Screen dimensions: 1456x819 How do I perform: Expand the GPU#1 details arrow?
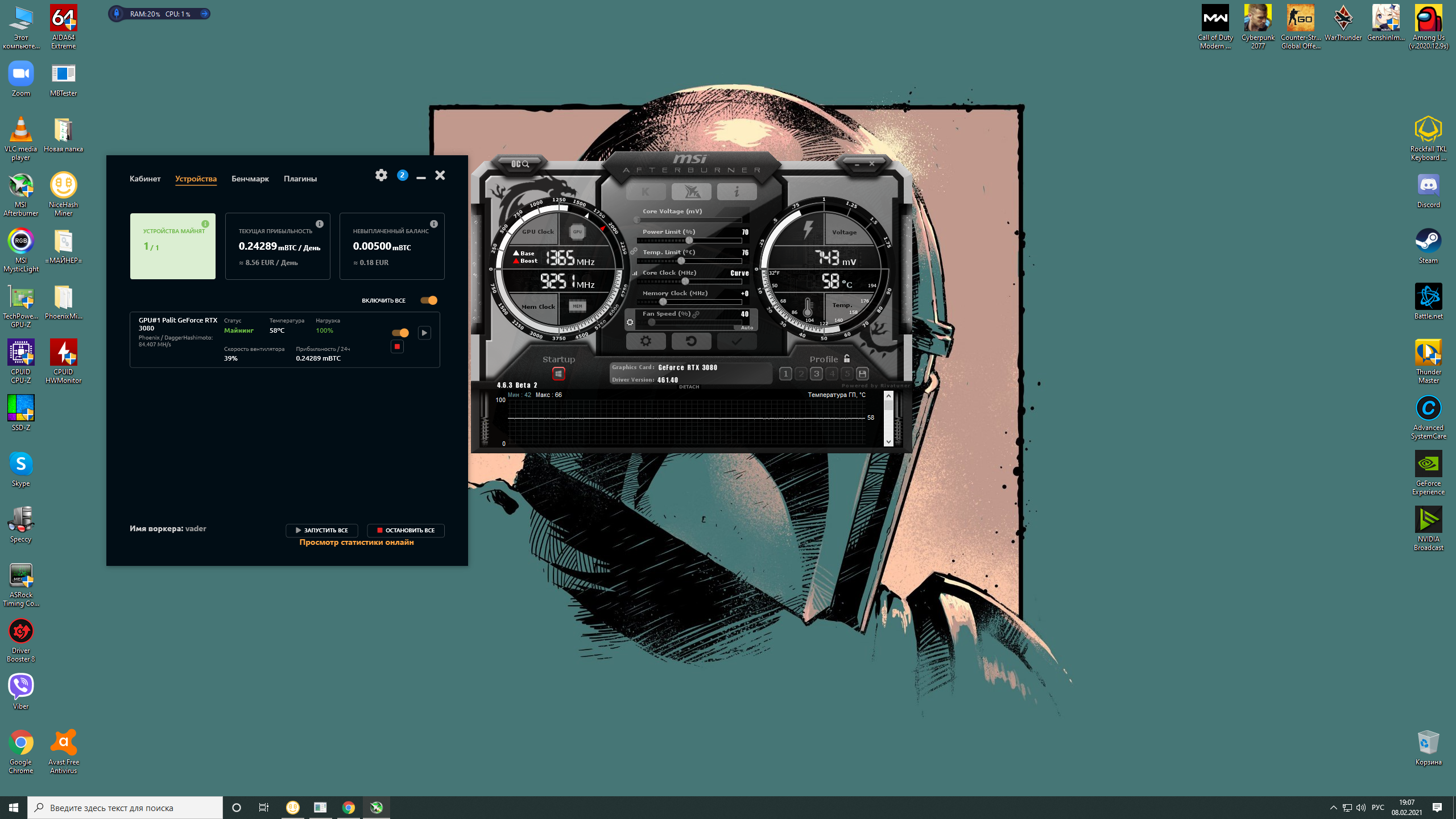tap(424, 333)
